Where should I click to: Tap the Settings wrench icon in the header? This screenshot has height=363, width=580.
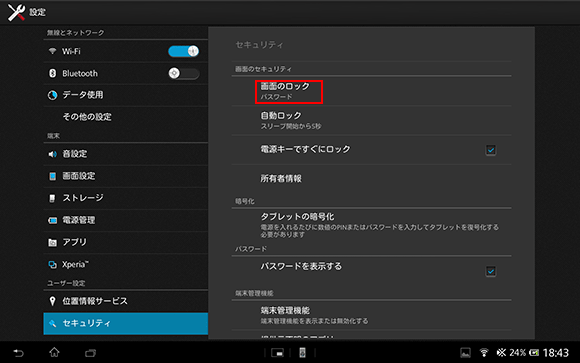tap(16, 12)
